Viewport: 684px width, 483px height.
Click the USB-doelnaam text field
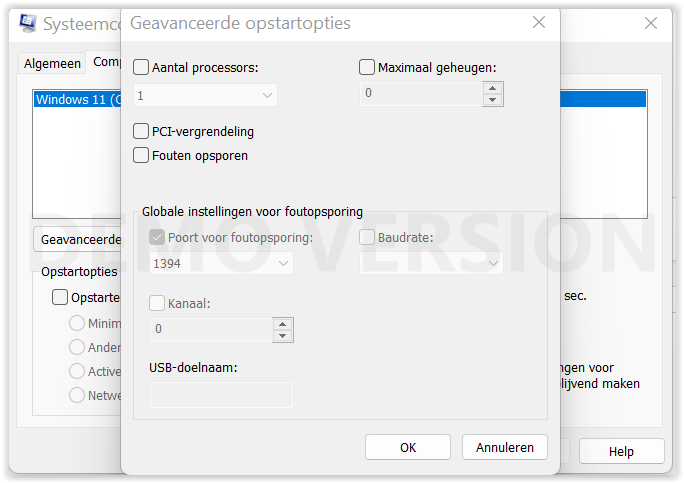pyautogui.click(x=221, y=395)
